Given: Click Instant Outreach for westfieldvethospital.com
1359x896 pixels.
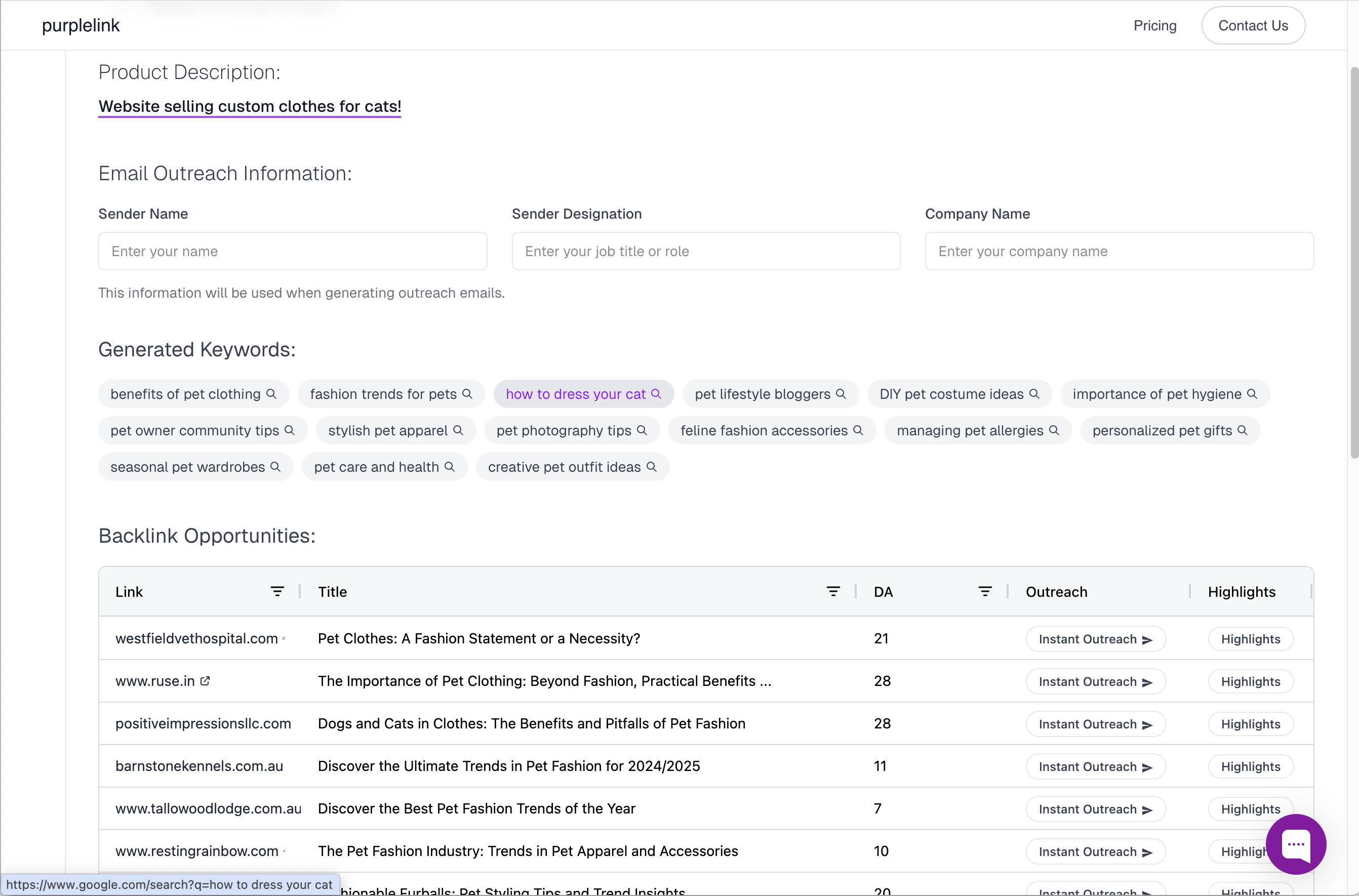Looking at the screenshot, I should [1096, 639].
